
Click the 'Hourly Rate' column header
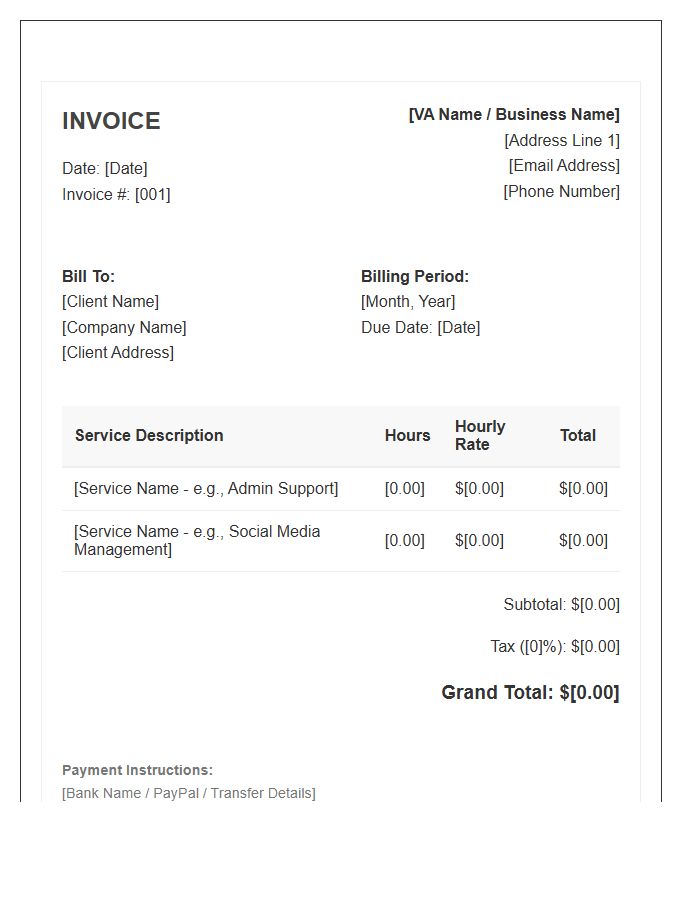click(x=480, y=435)
